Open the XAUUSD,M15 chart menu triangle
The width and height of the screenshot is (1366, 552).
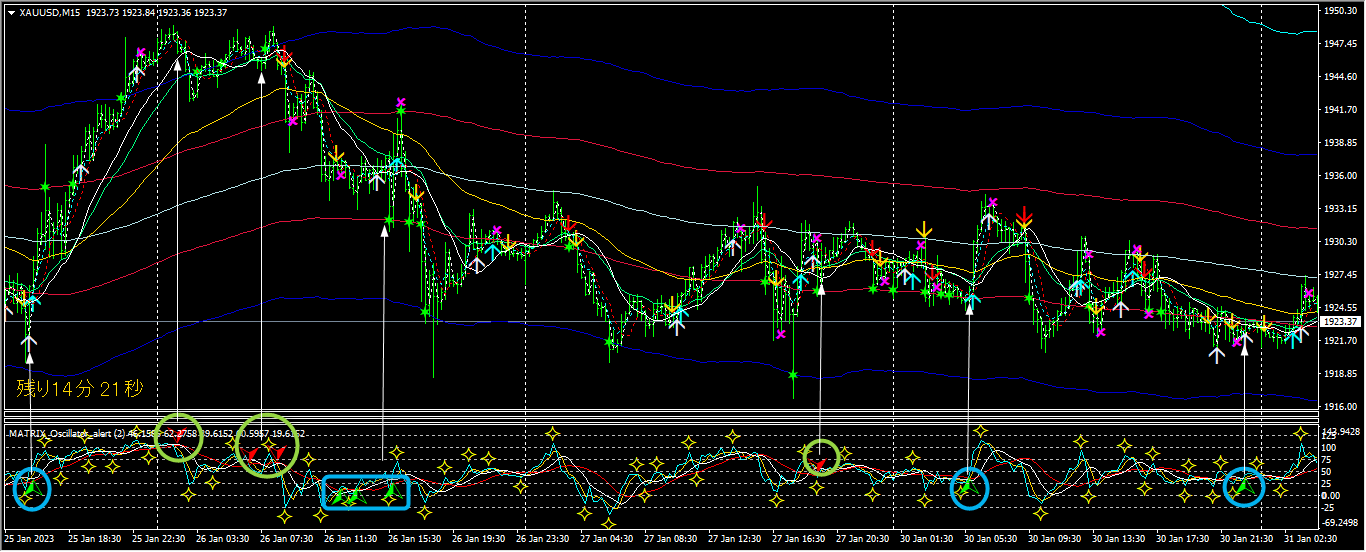pyautogui.click(x=11, y=12)
